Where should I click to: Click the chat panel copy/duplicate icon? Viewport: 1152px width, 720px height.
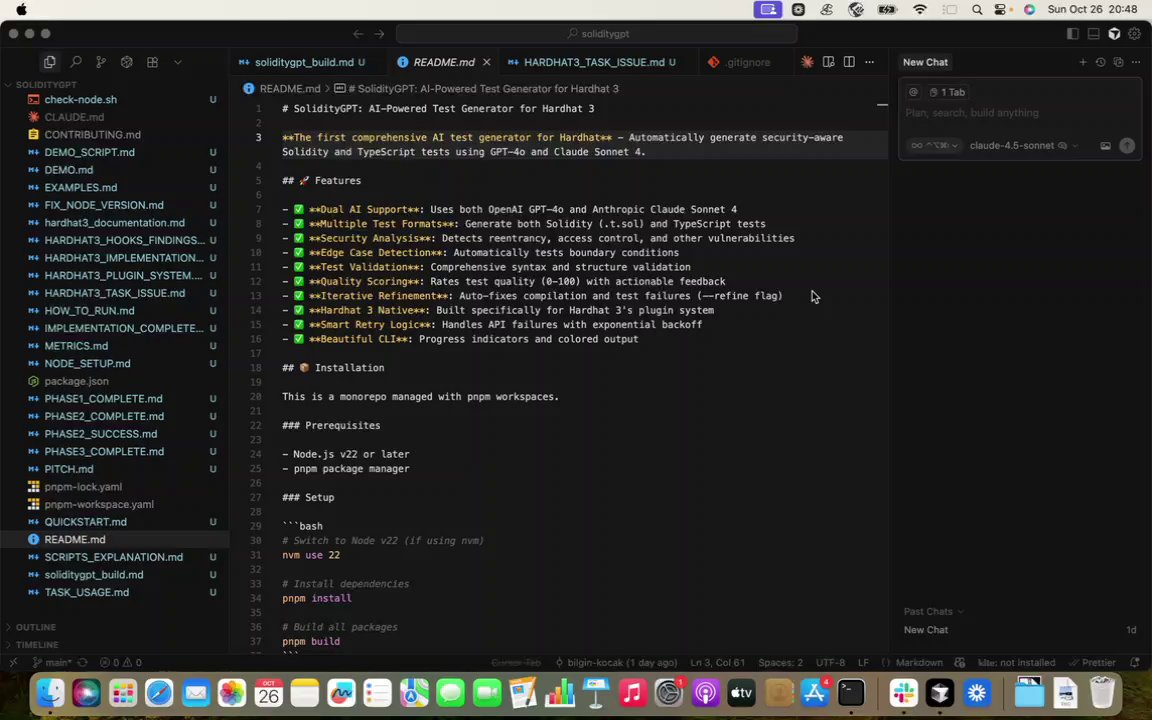(x=1118, y=62)
